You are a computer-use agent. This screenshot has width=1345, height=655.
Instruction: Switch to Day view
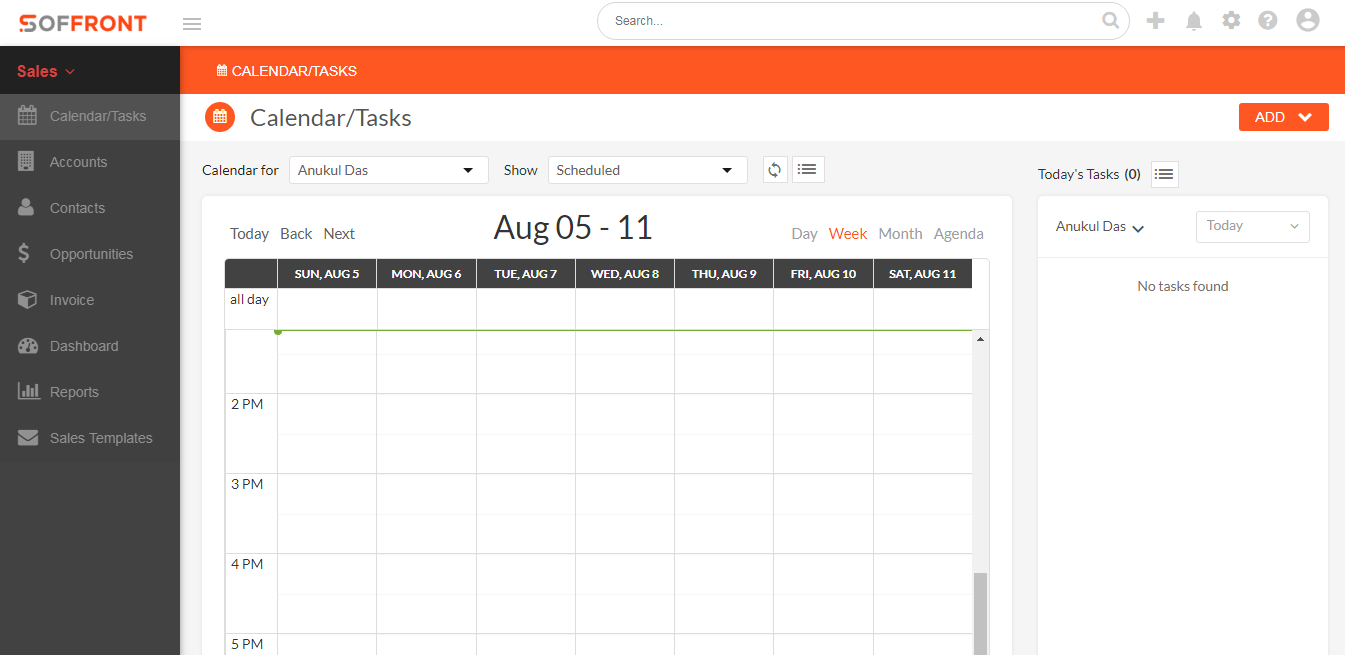point(804,233)
